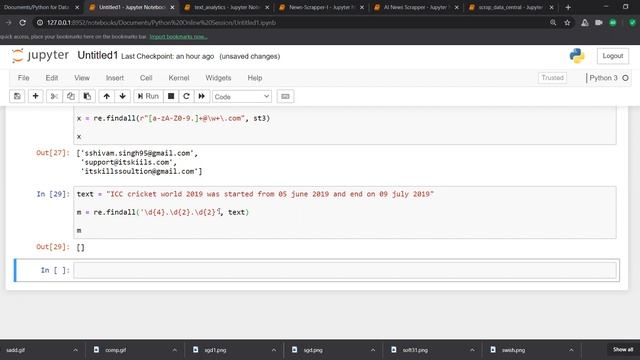
Task: Run the selected cell
Action: pos(148,96)
